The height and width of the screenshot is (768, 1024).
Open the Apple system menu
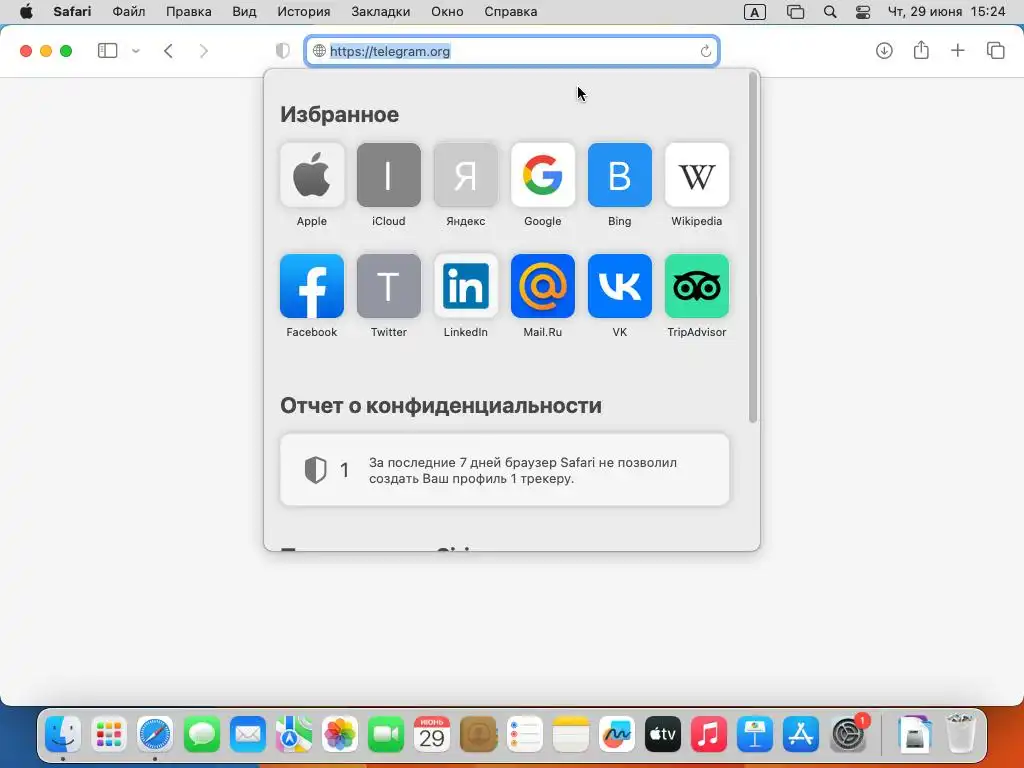pyautogui.click(x=26, y=12)
